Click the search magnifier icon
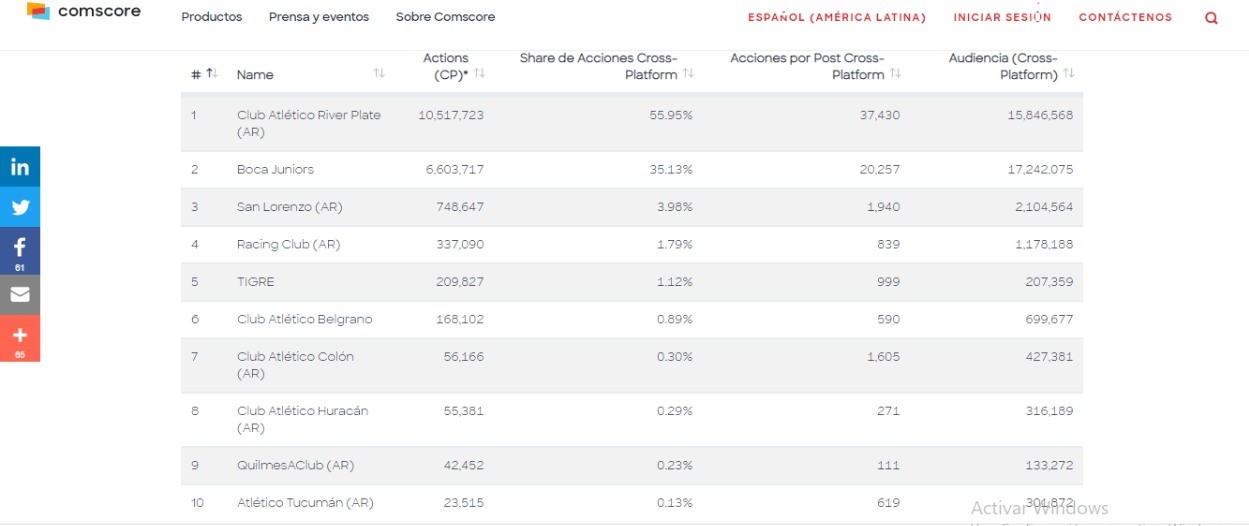The width and height of the screenshot is (1249, 526). [x=1211, y=18]
